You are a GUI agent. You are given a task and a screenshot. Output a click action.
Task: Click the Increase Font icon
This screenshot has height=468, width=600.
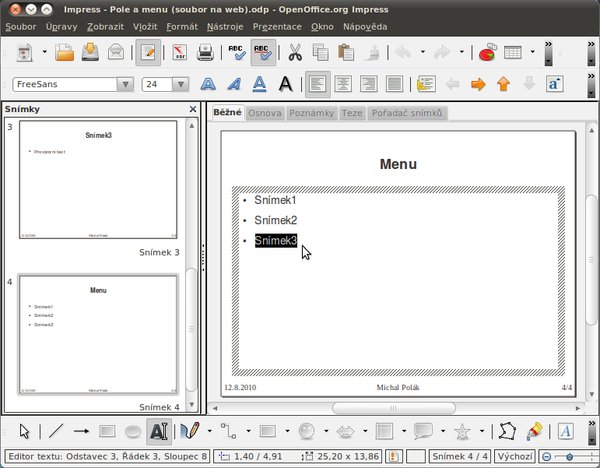click(555, 84)
